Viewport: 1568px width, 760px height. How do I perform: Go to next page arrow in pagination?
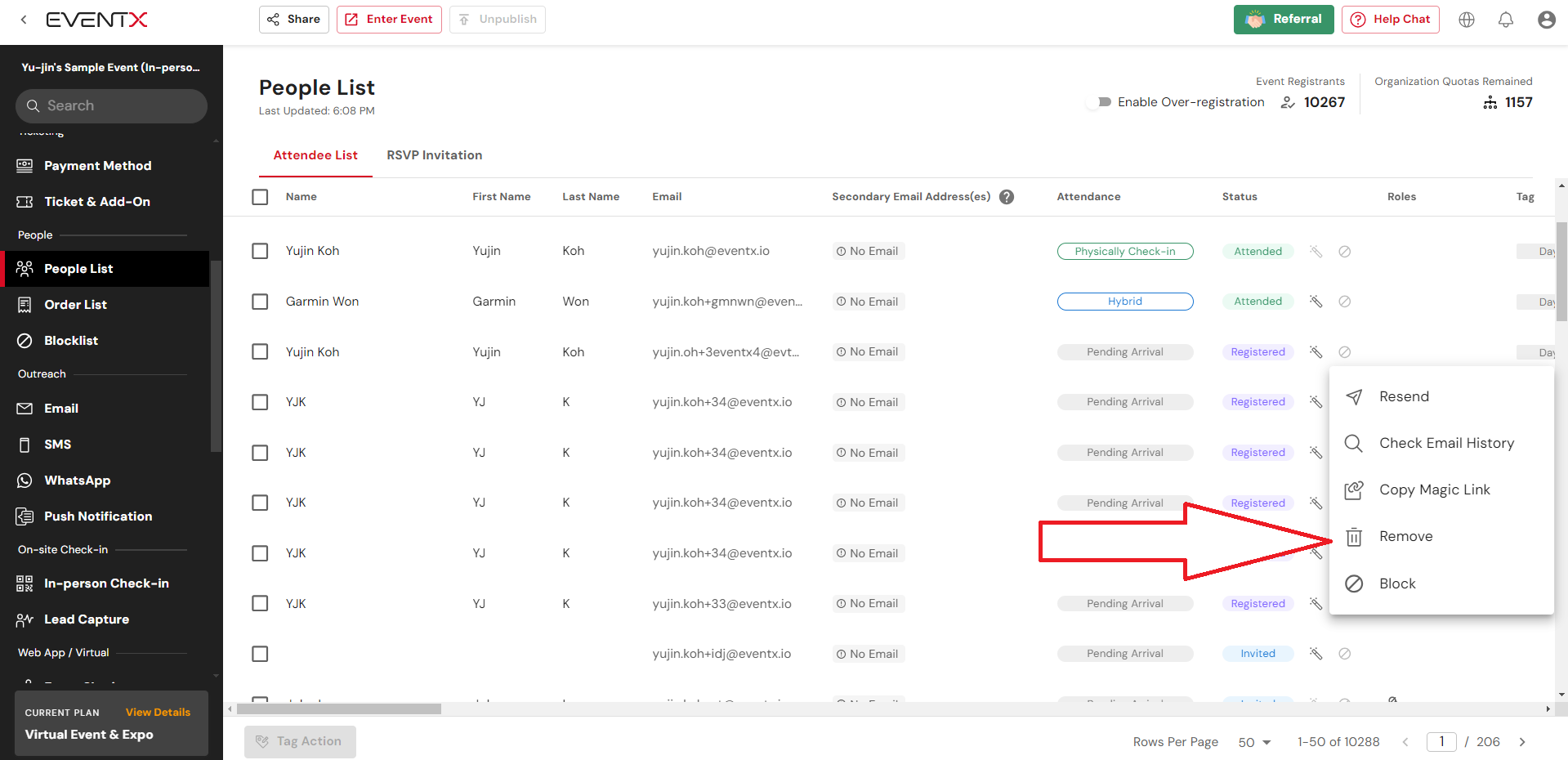1522,742
